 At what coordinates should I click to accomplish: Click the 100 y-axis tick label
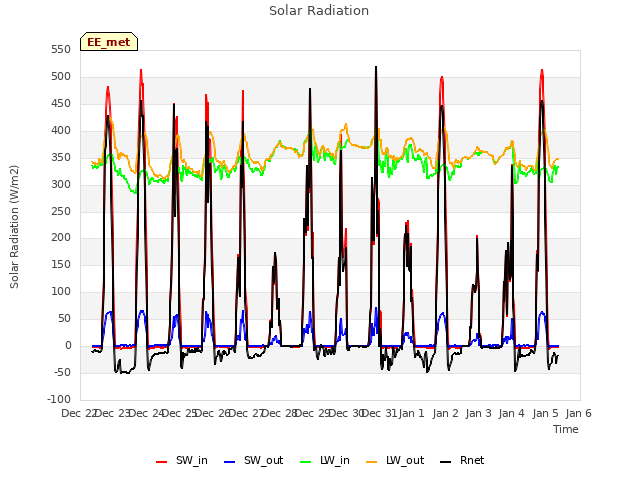pyautogui.click(x=61, y=291)
